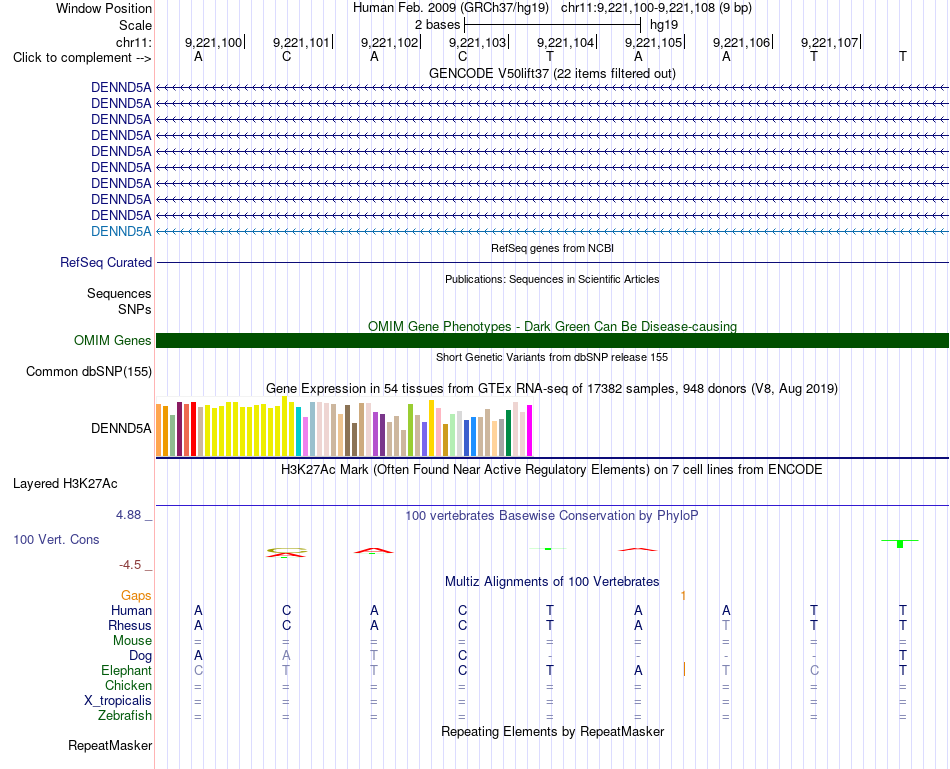Click position marker 9,221,105 in the ruler
The width and height of the screenshot is (950, 769).
(x=653, y=42)
